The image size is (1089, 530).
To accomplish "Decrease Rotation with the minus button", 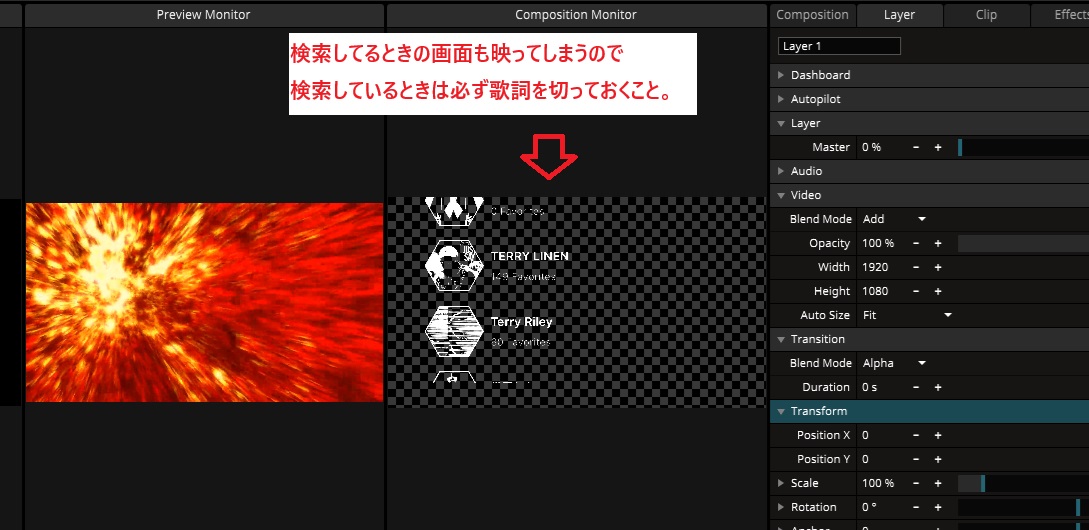I will pyautogui.click(x=916, y=507).
